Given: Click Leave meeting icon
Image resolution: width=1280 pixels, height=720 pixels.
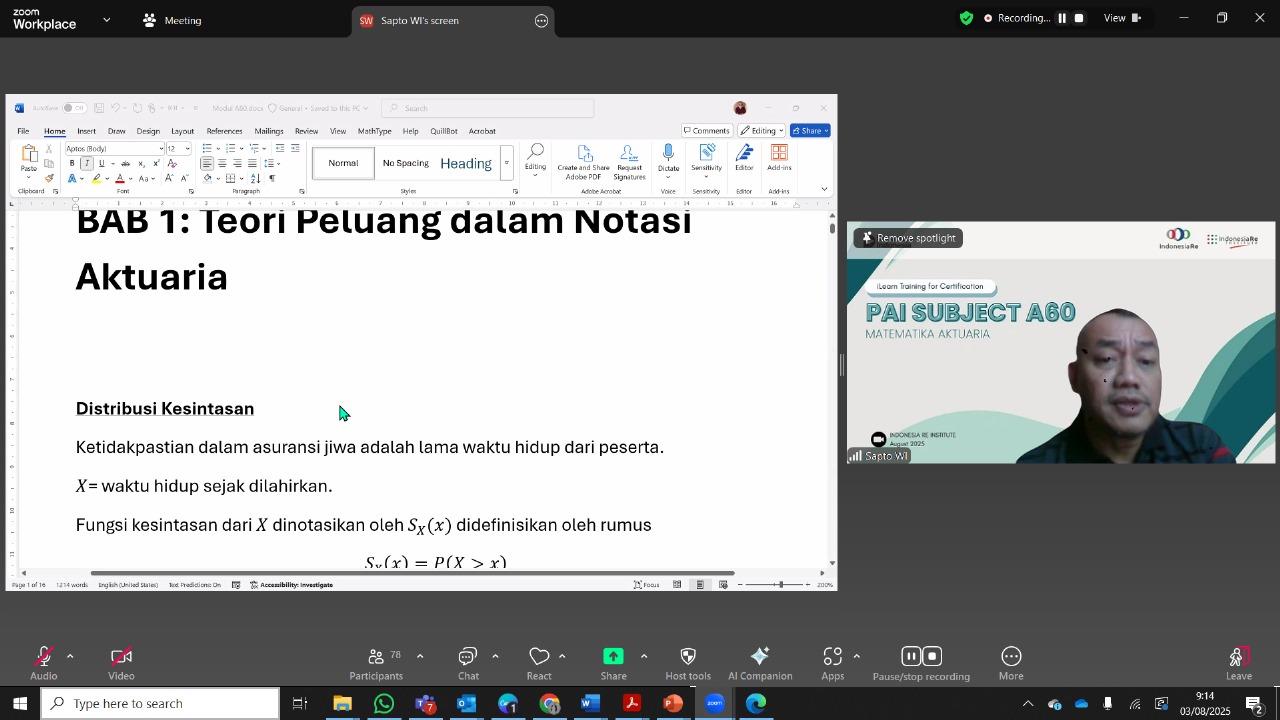Looking at the screenshot, I should coord(1239,663).
